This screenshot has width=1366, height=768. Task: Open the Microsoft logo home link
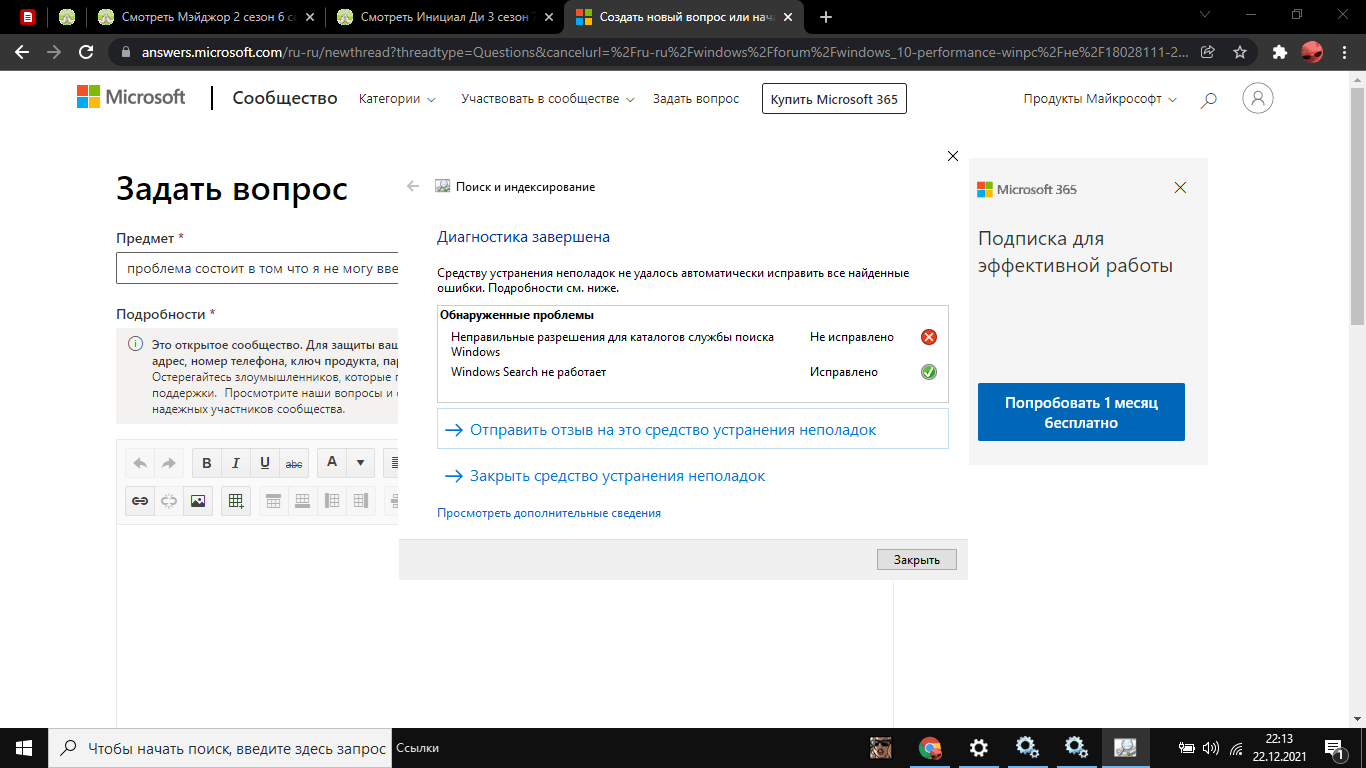pyautogui.click(x=131, y=97)
